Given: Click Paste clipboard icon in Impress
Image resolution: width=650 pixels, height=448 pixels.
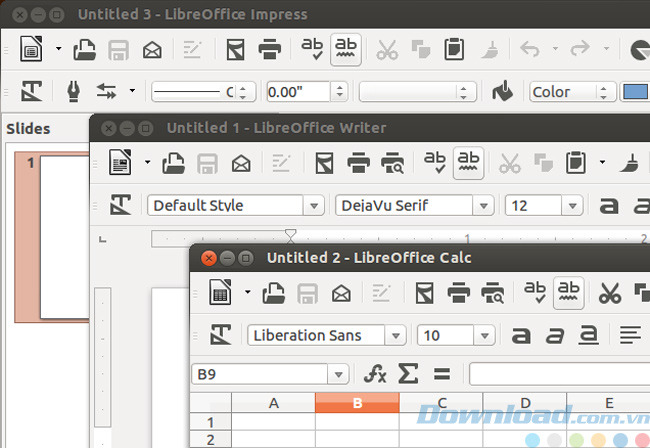Looking at the screenshot, I should click(454, 49).
